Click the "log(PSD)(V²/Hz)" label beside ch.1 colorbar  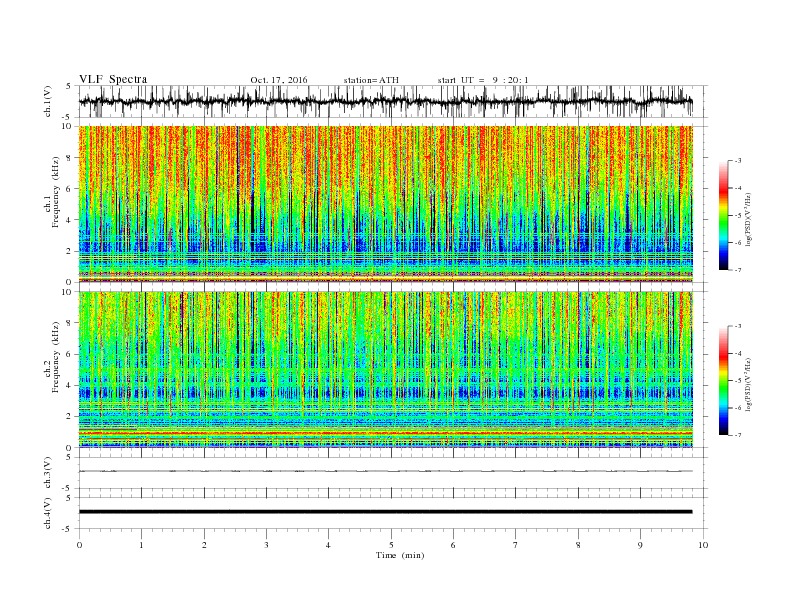click(748, 219)
